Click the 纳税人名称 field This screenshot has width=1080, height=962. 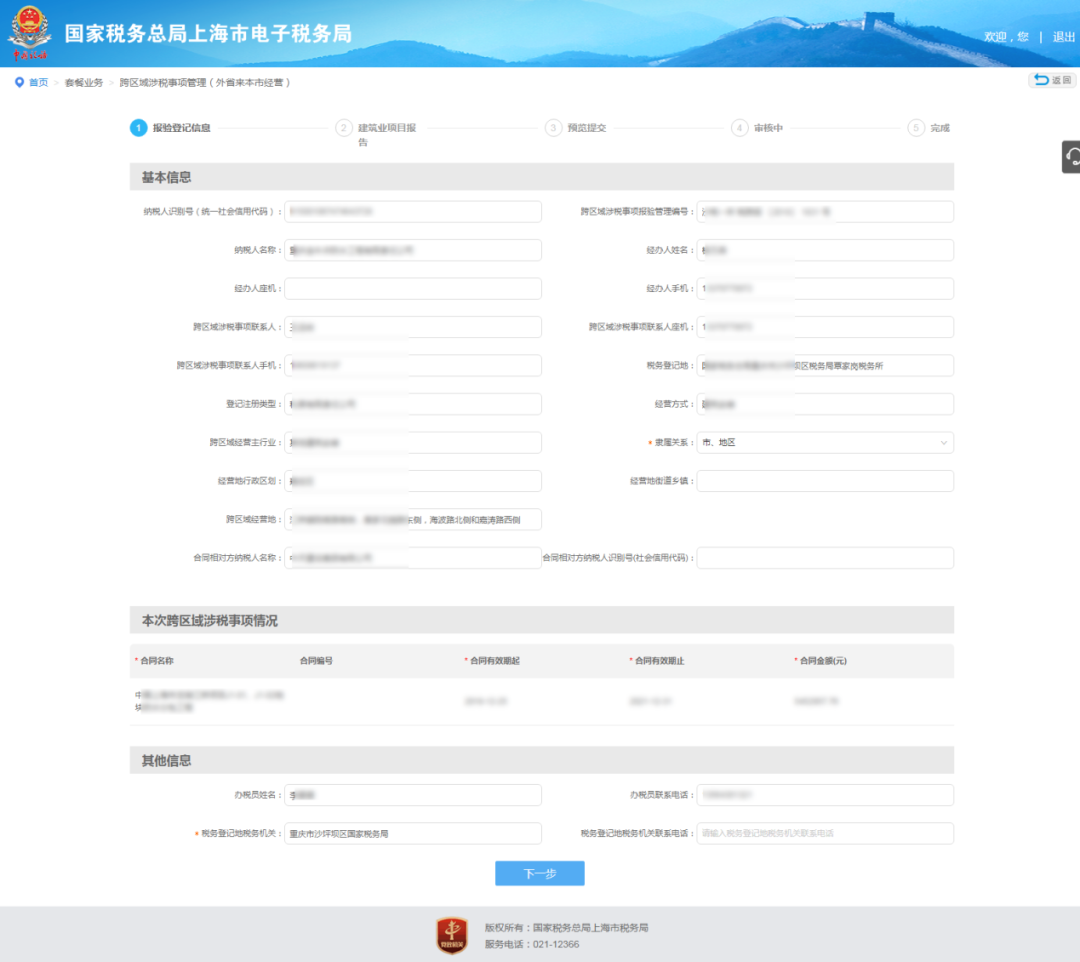pyautogui.click(x=413, y=250)
